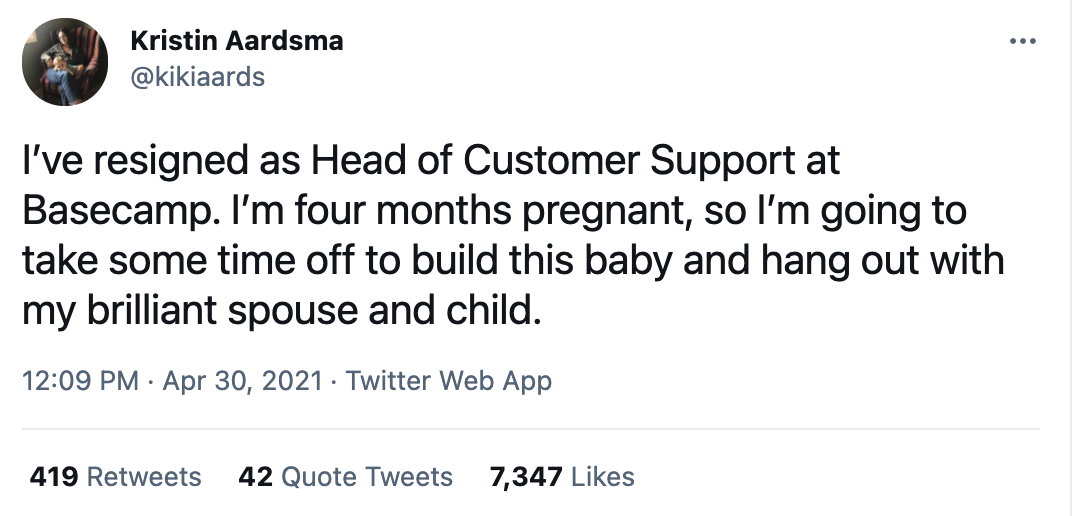This screenshot has height=516, width=1078.
Task: Open Kristin Aardsma's profile picture
Action: point(65,62)
